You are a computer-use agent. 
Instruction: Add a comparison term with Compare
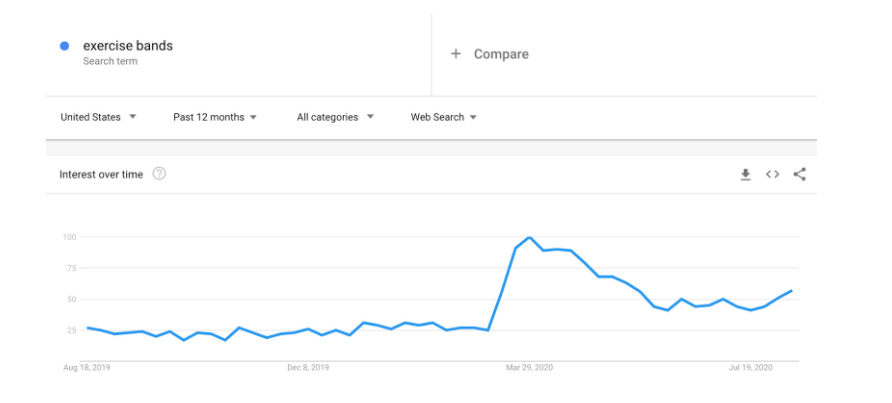pyautogui.click(x=500, y=54)
